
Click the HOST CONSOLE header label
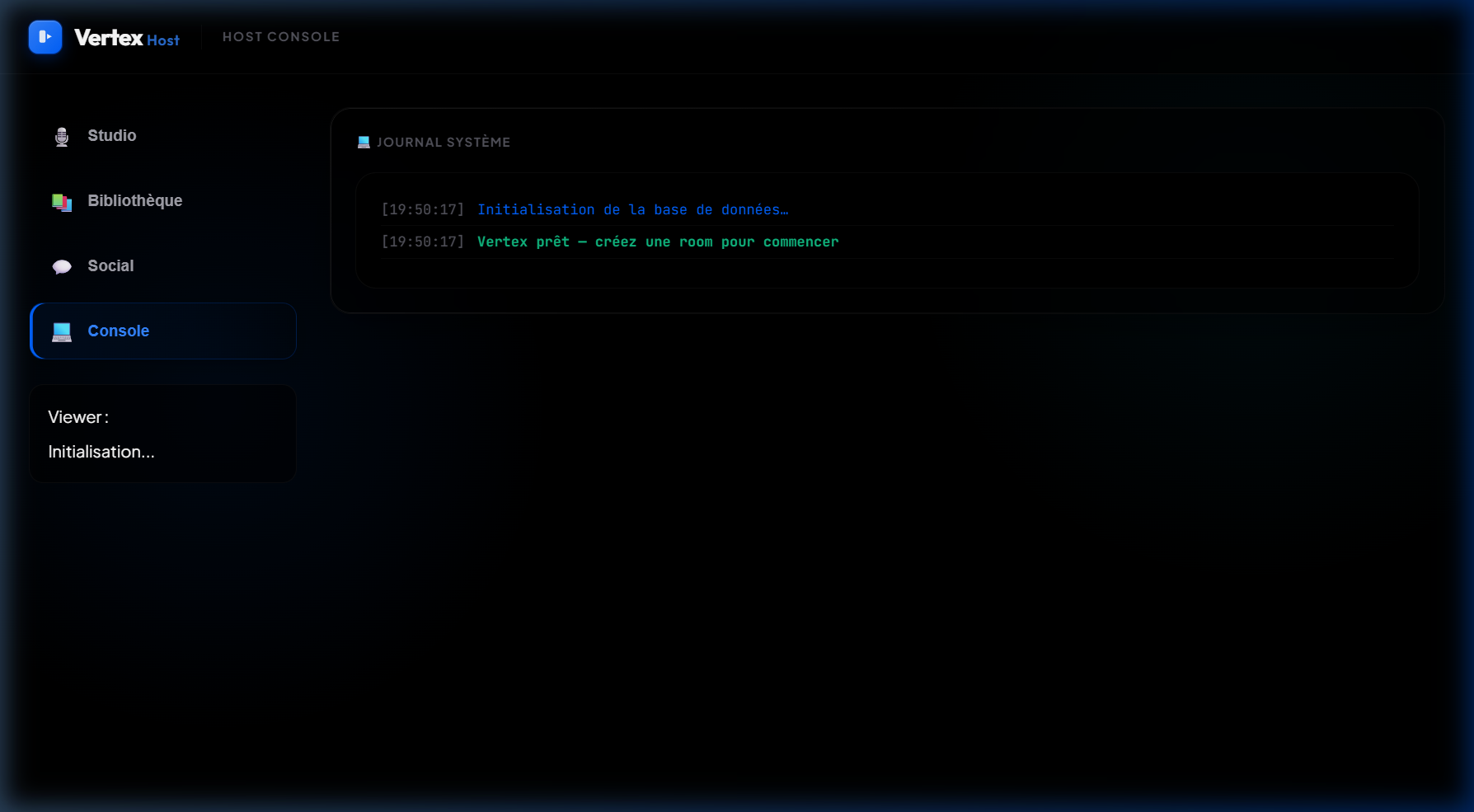281,37
